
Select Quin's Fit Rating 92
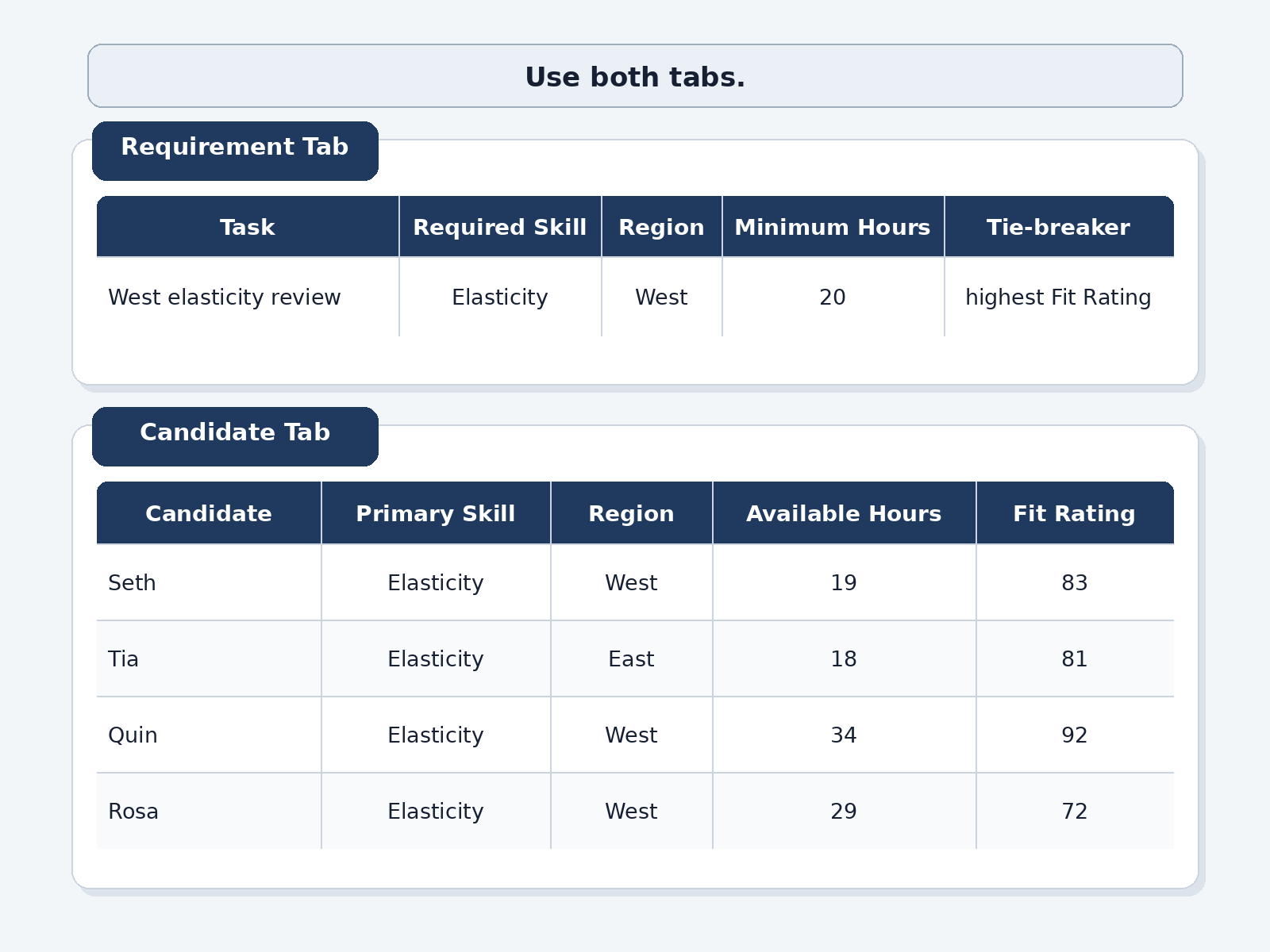point(1075,735)
